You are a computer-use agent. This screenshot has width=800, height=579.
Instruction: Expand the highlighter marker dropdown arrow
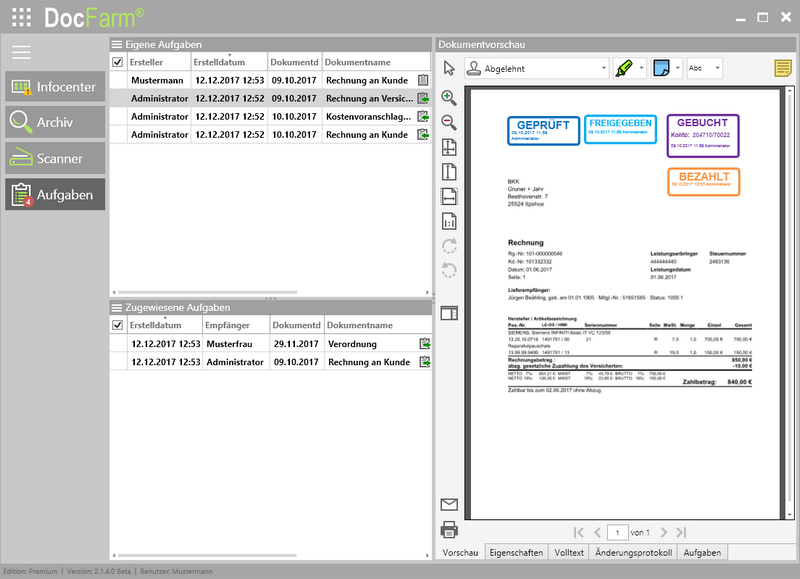(x=641, y=68)
